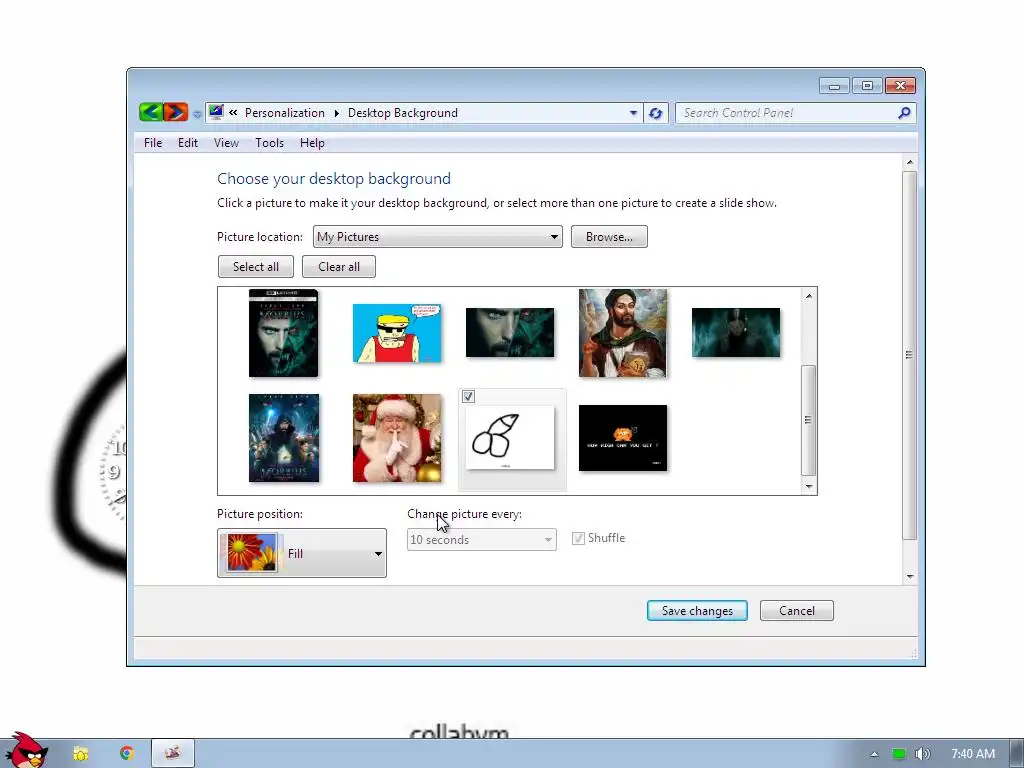Click the Select all button
The width and height of the screenshot is (1024, 768).
pos(256,266)
